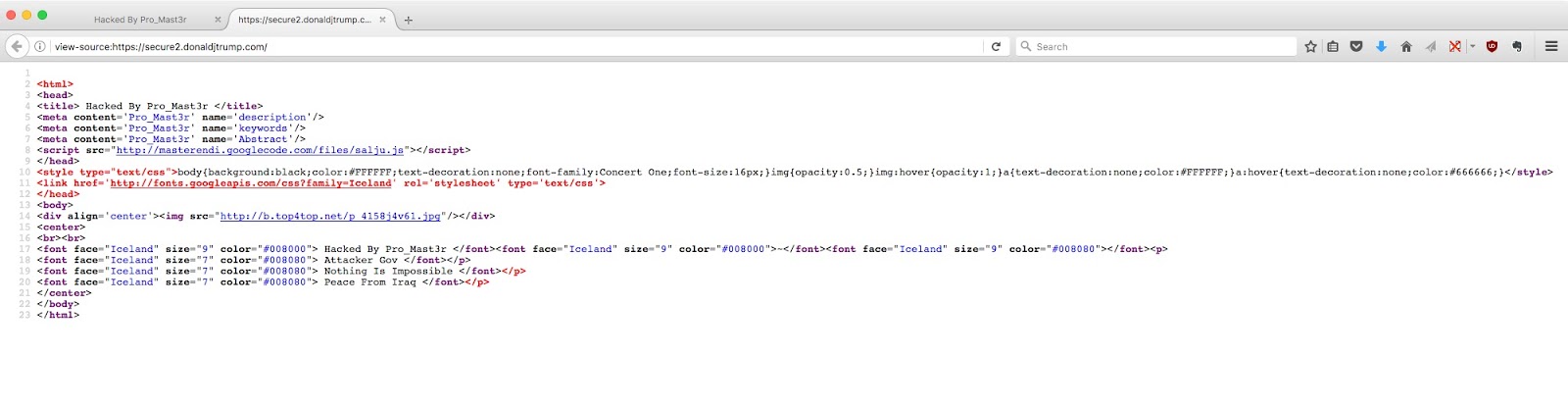Click the opening <html> tag on line 2
Screen dimensions: 1568x406
(x=55, y=84)
